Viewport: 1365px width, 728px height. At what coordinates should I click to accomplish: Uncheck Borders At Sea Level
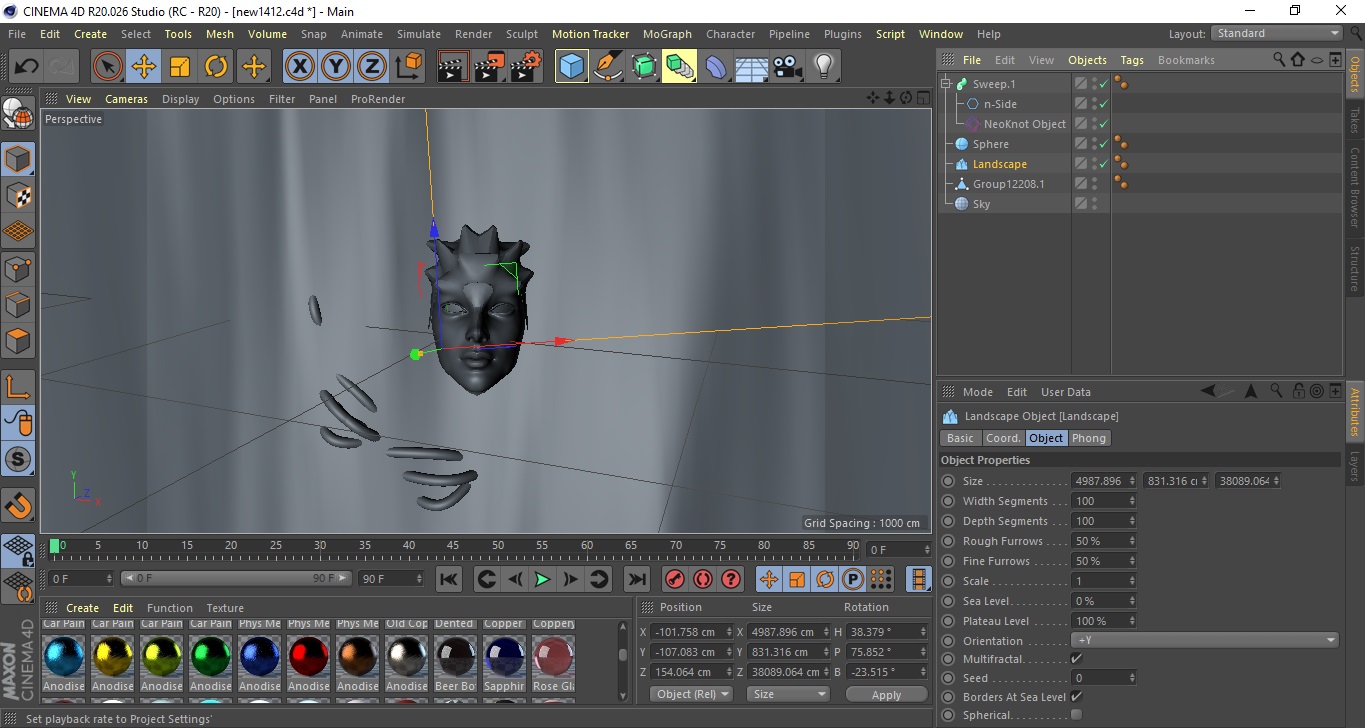(x=1076, y=697)
